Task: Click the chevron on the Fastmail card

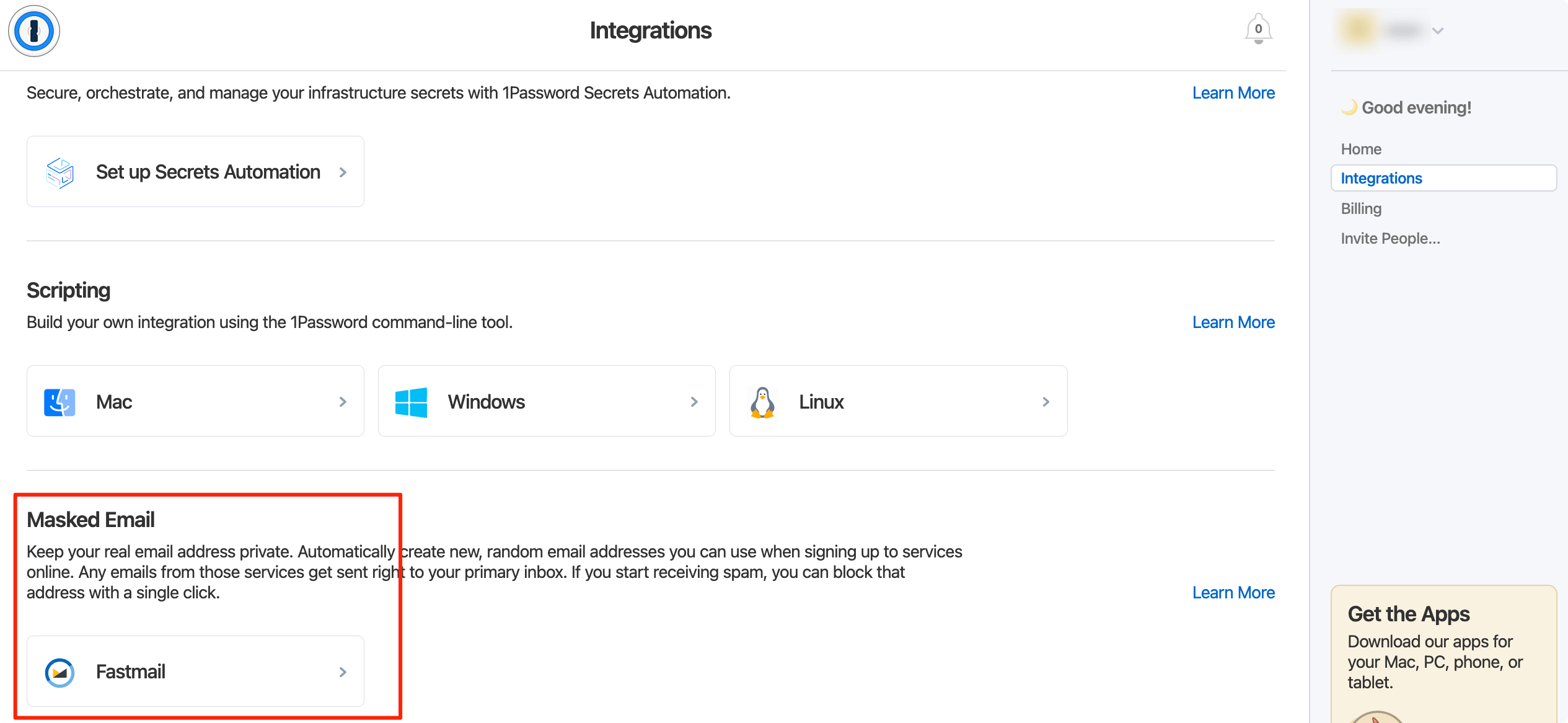Action: (343, 672)
